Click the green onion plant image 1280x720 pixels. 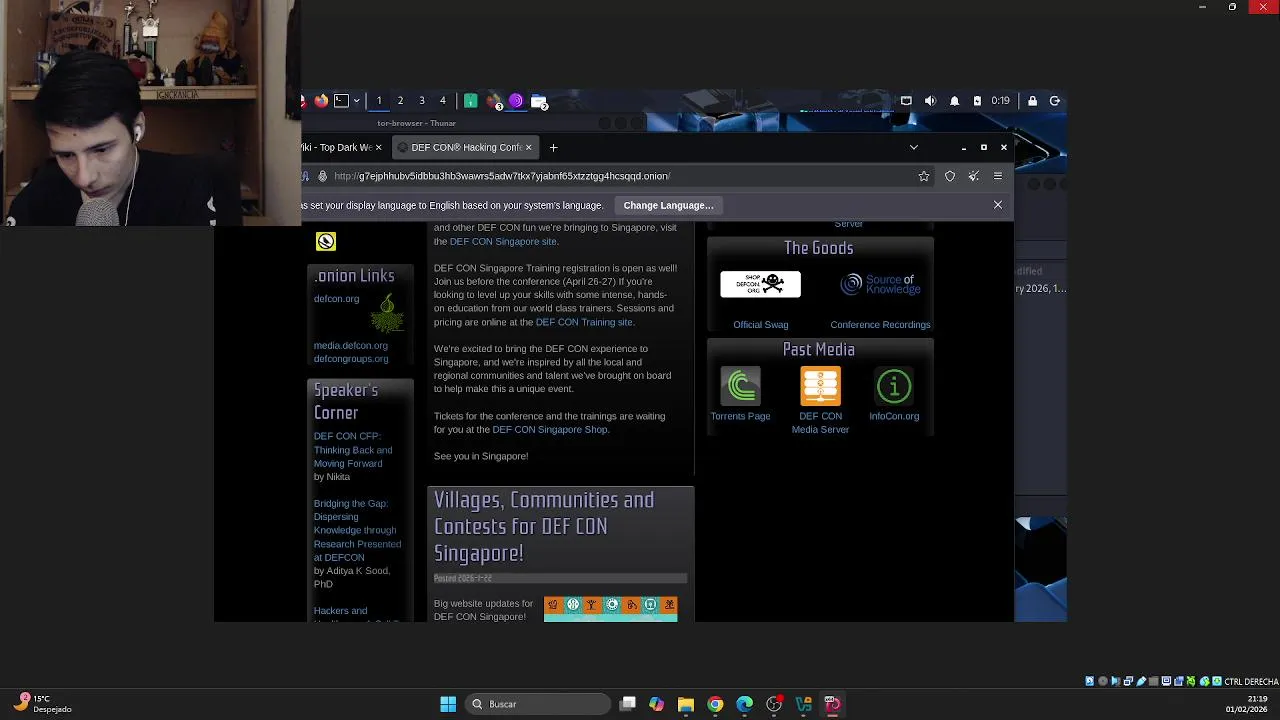[387, 313]
